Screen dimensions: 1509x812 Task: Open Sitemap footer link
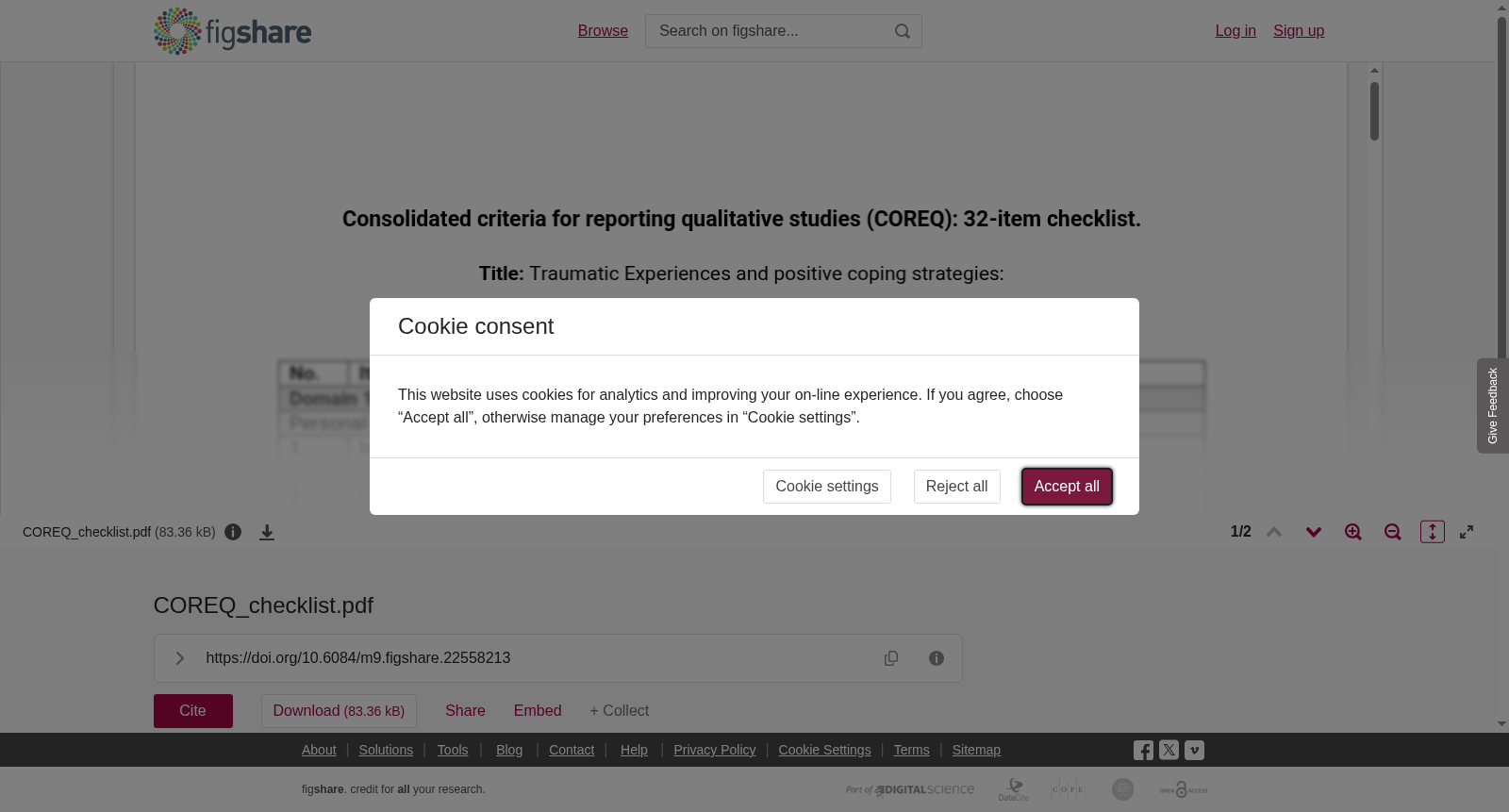pyautogui.click(x=976, y=750)
